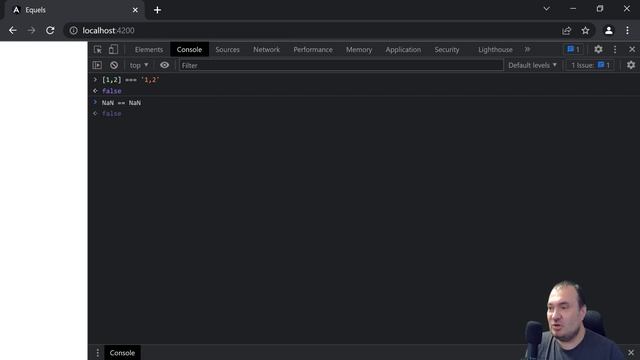This screenshot has height=360, width=640.
Task: Clear the console
Action: pos(114,65)
